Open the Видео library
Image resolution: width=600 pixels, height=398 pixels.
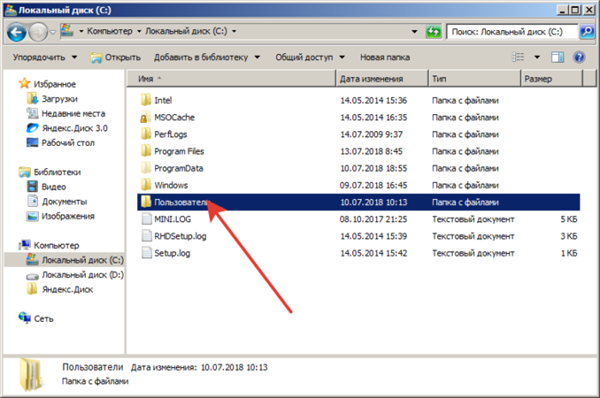click(x=54, y=187)
